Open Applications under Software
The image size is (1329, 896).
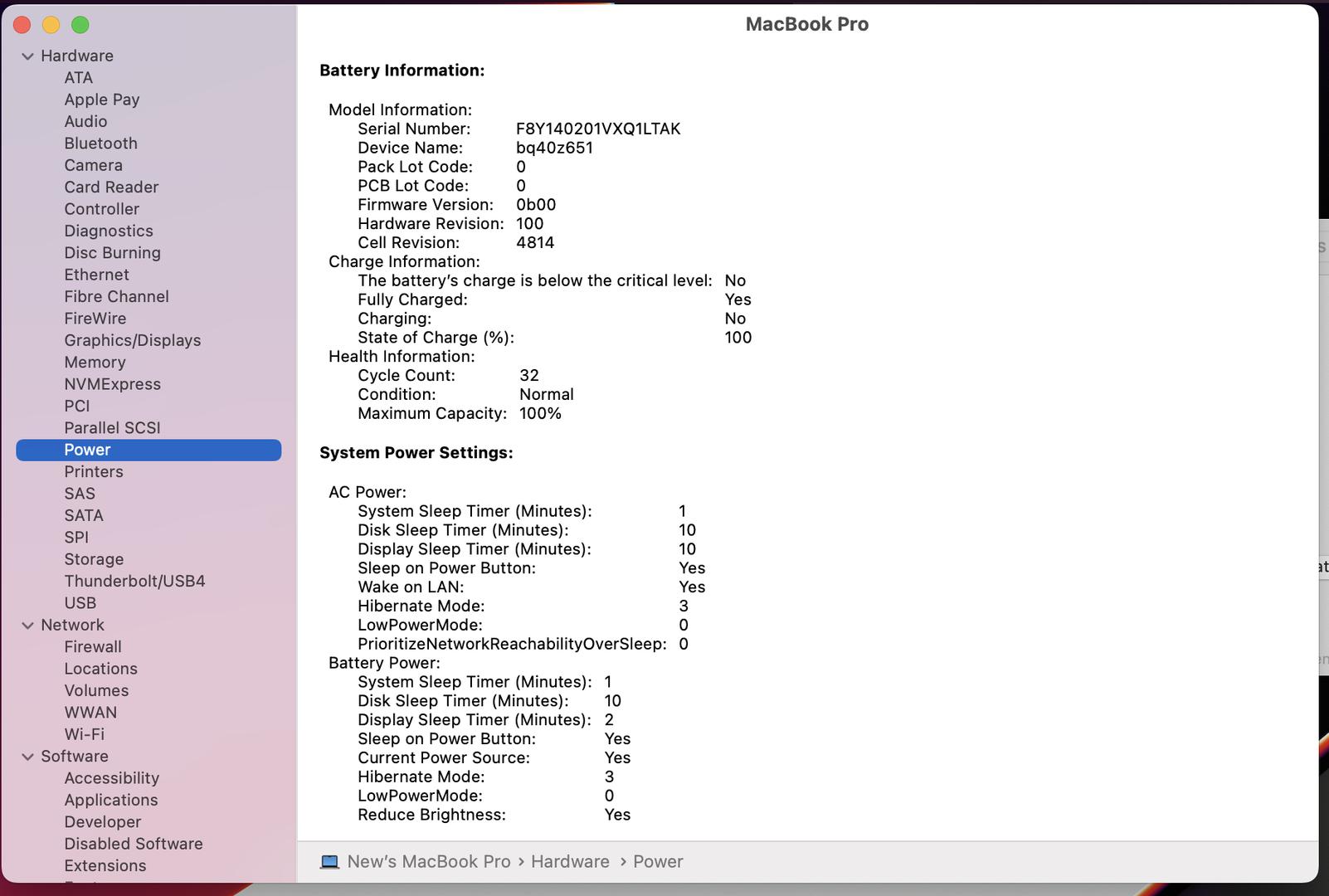click(111, 801)
